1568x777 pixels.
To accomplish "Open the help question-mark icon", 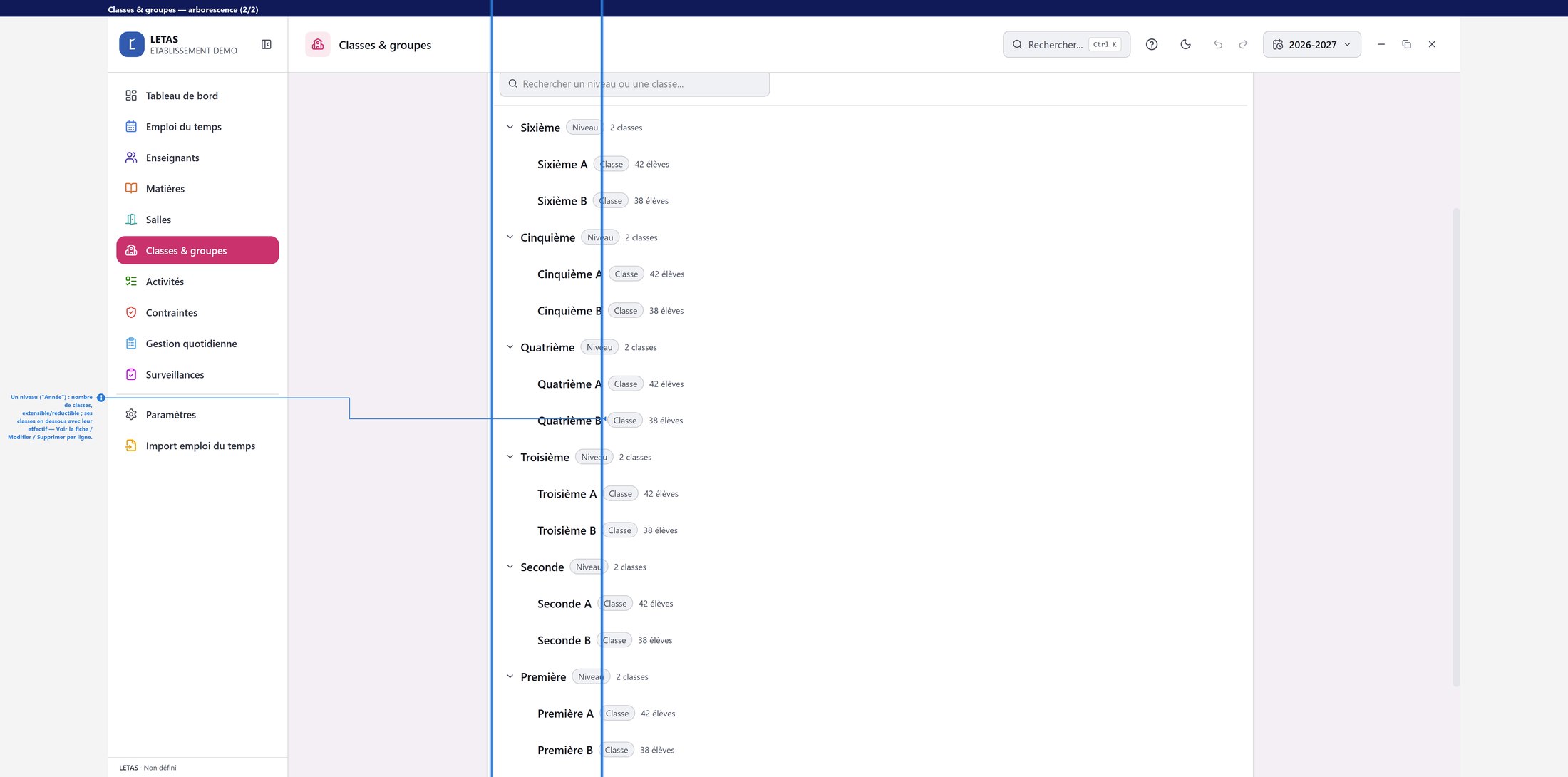I will 1152,44.
